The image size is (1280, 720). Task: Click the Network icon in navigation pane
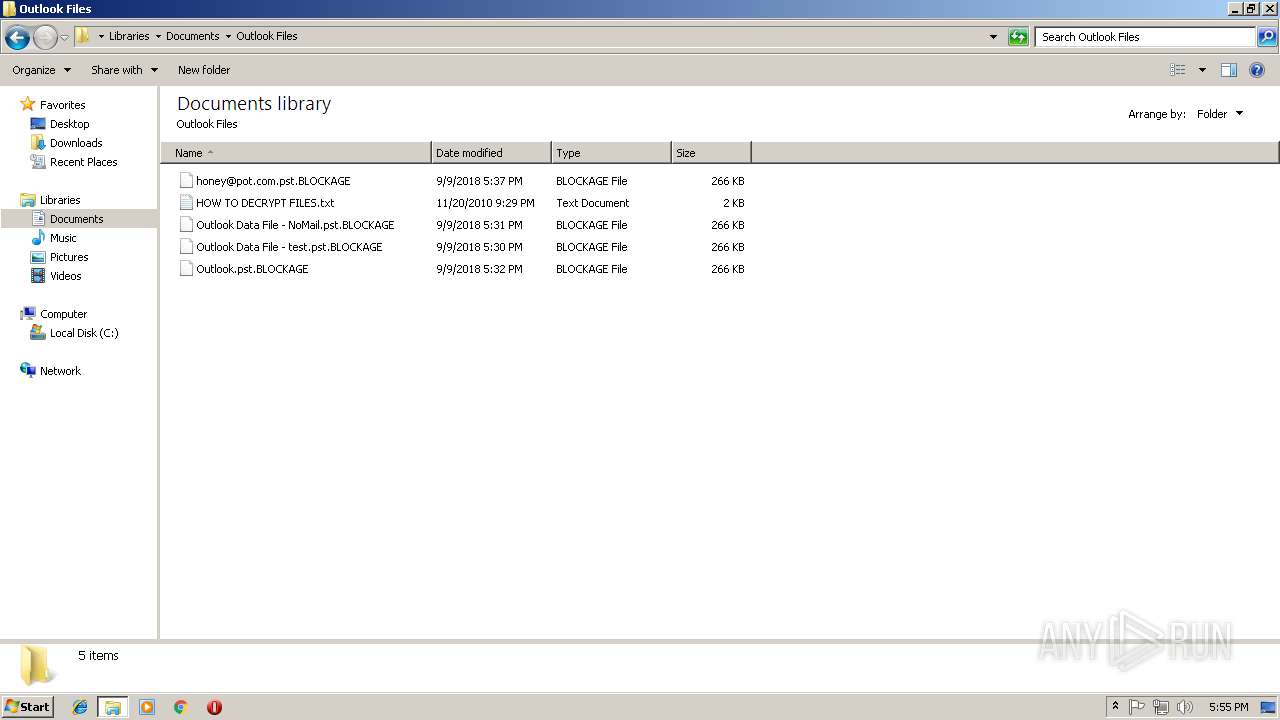[28, 370]
